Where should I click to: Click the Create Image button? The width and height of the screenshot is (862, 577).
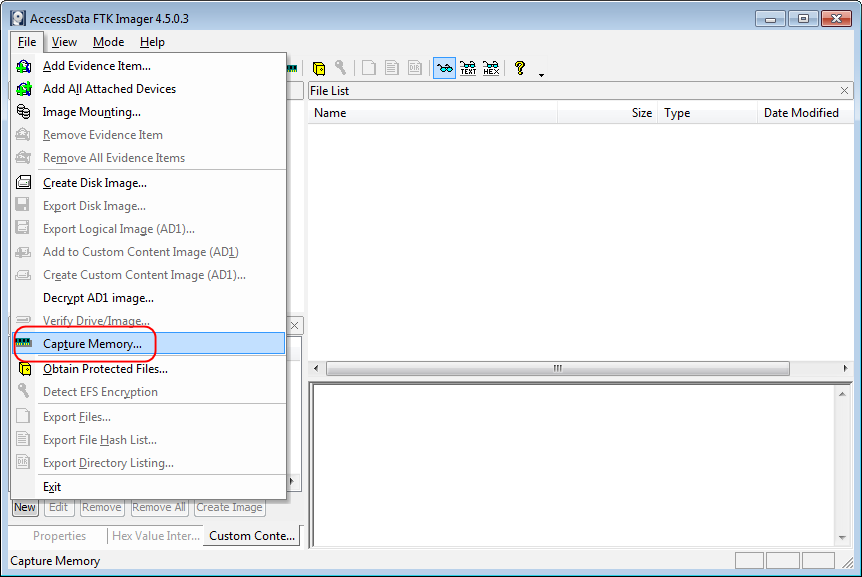(x=229, y=507)
